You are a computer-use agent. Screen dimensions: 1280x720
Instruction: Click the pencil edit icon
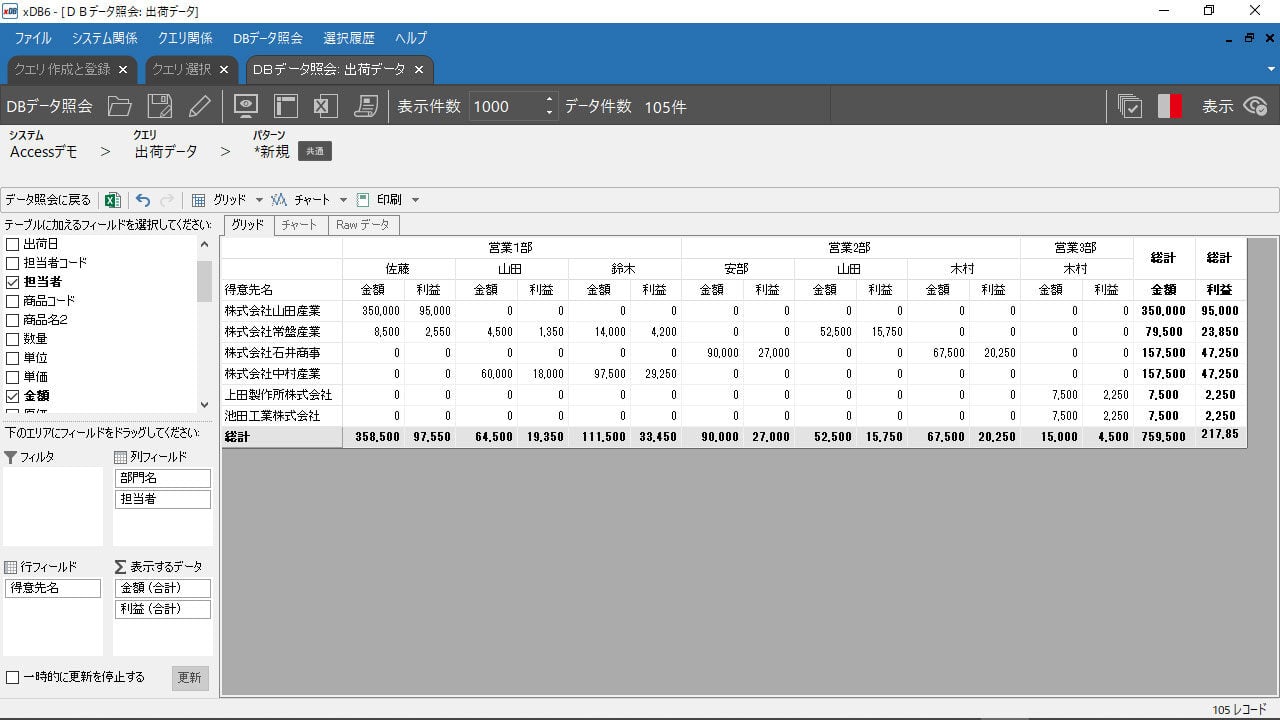point(199,106)
